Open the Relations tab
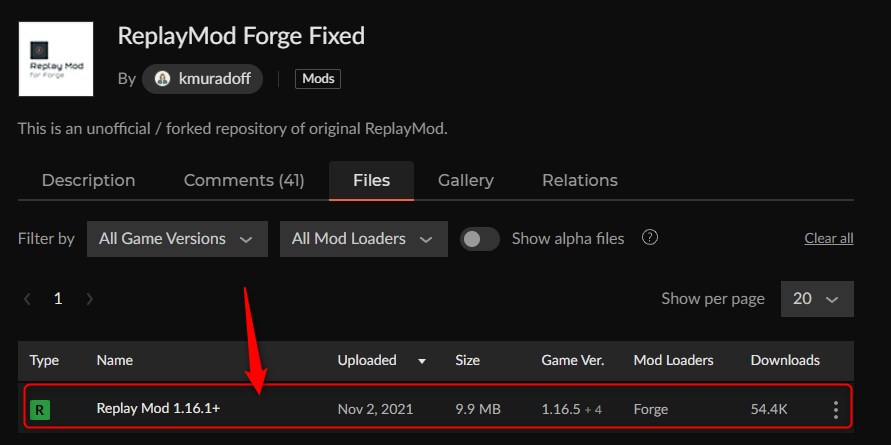This screenshot has width=891, height=445. pyautogui.click(x=580, y=180)
